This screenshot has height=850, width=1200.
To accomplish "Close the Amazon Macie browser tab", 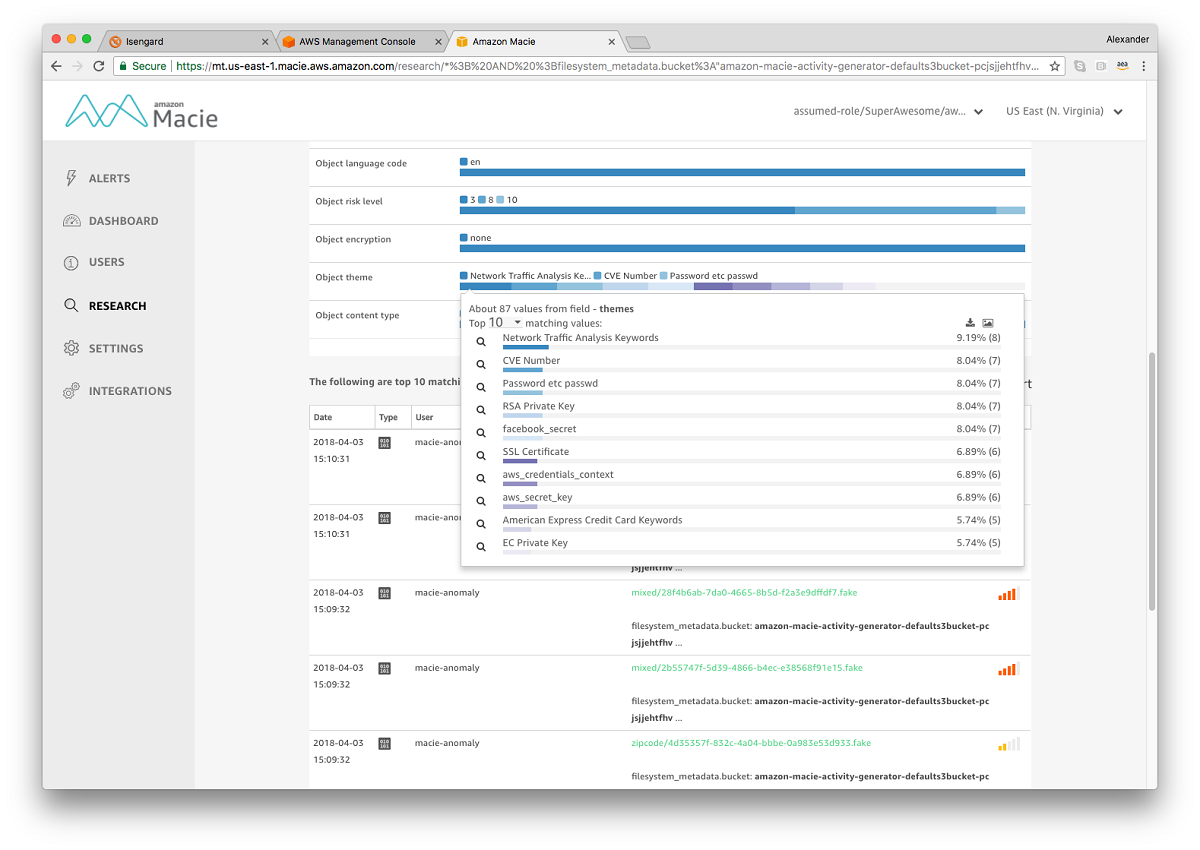I will [x=612, y=42].
